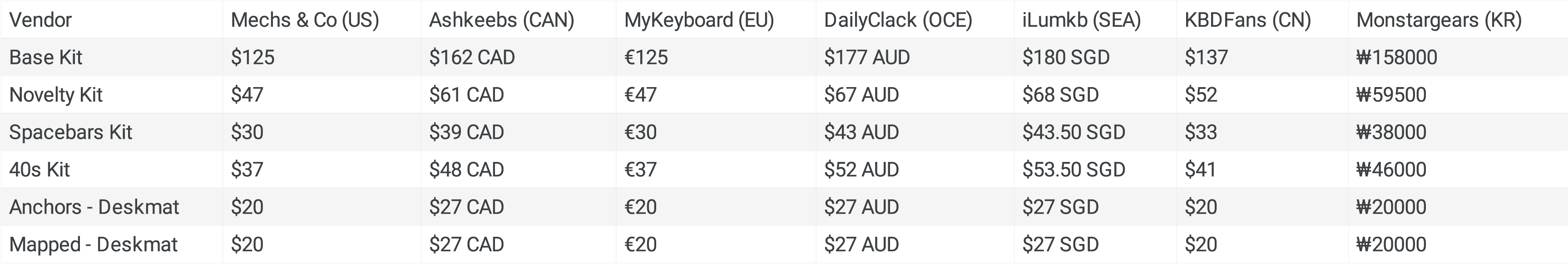Click the Base Kit row label
The width and height of the screenshot is (1568, 264).
[x=46, y=57]
